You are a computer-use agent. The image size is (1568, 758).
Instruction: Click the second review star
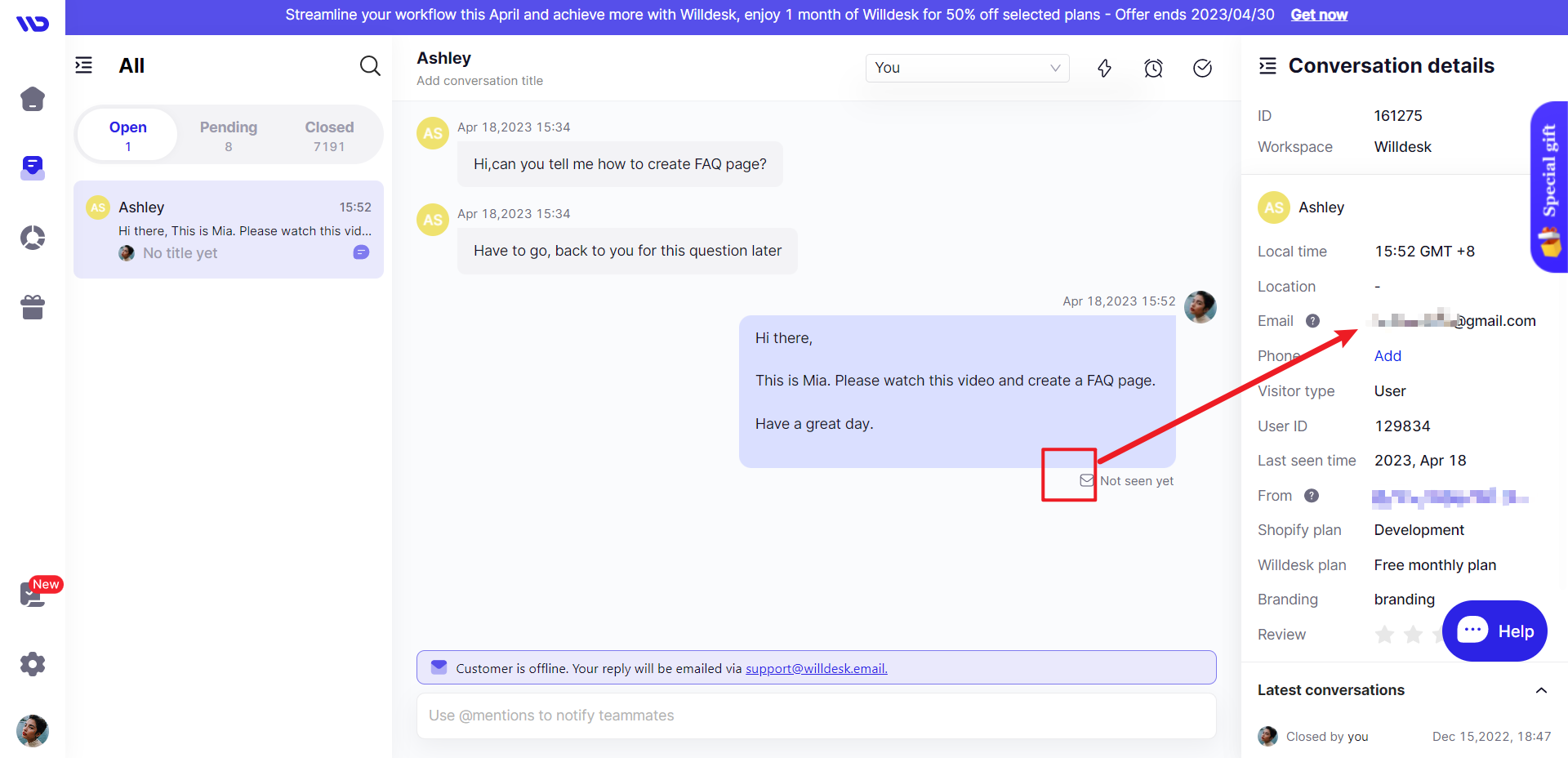(1413, 635)
